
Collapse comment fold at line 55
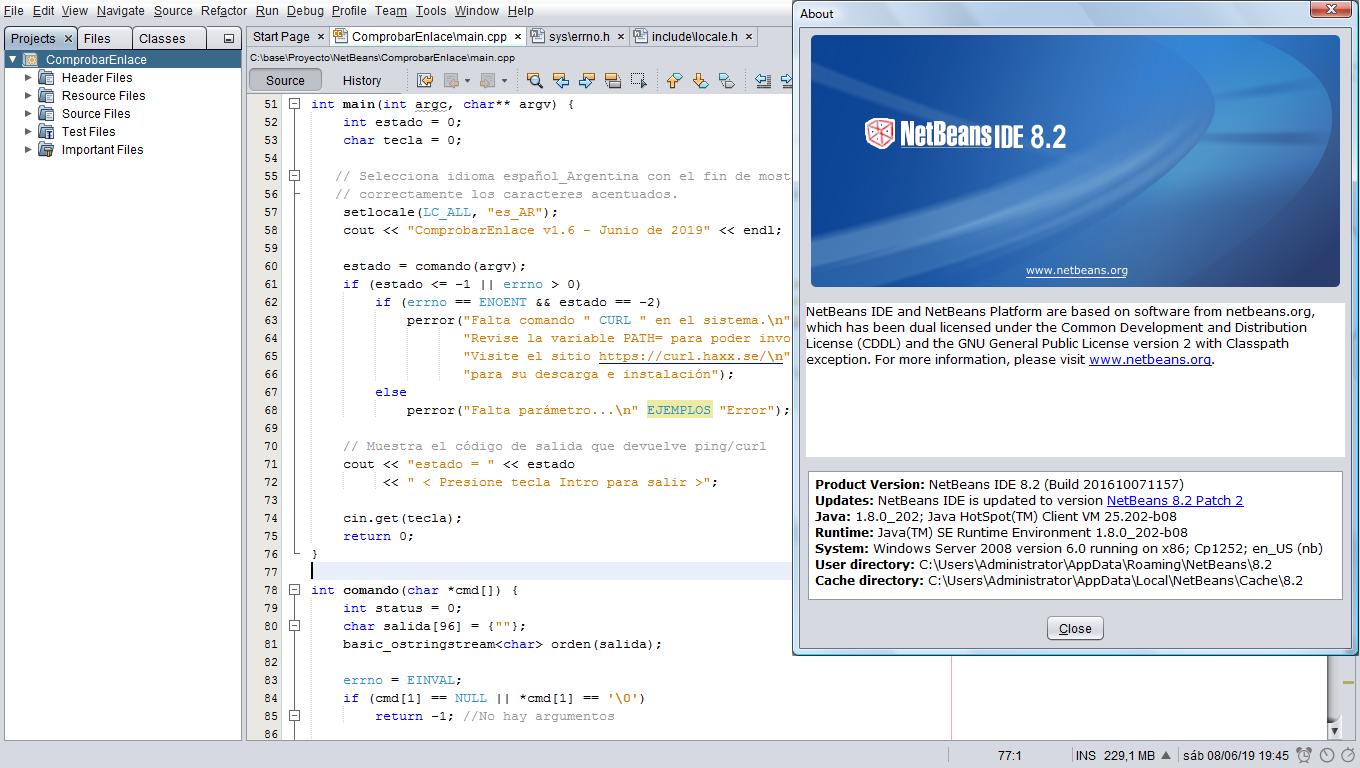point(295,176)
